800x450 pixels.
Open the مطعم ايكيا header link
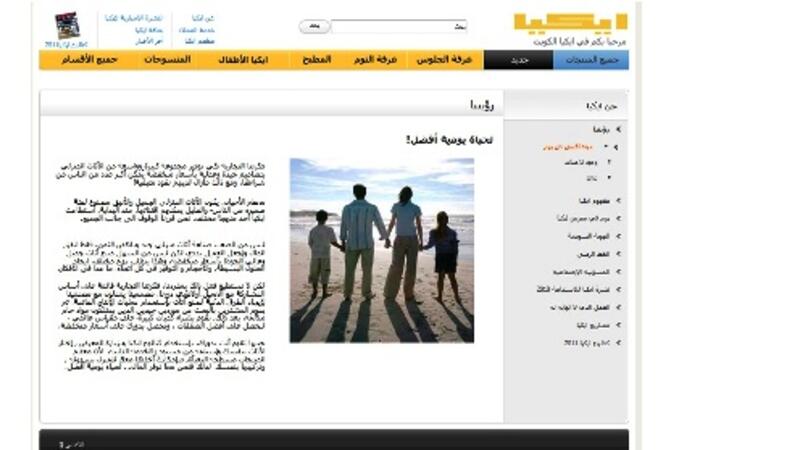coord(199,41)
